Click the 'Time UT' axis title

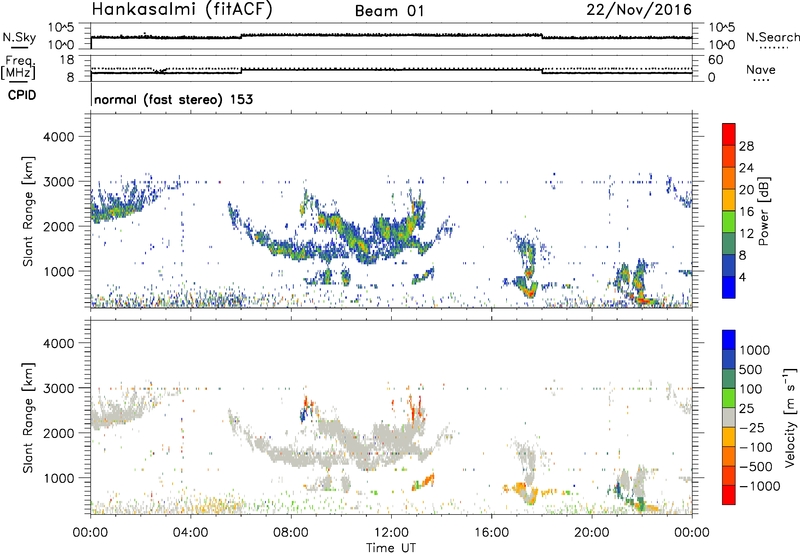[x=391, y=548]
